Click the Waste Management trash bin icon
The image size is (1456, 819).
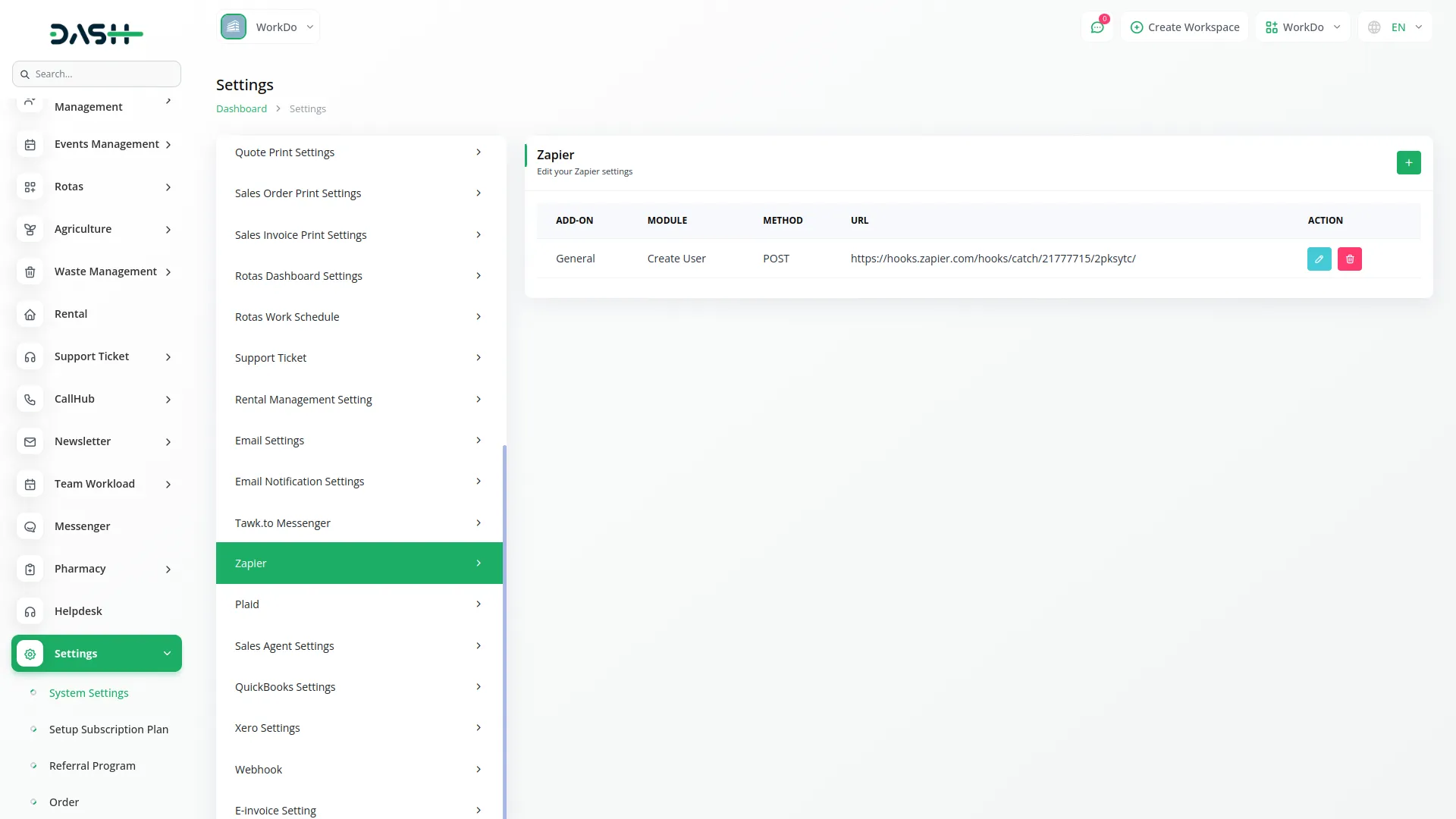tap(30, 271)
